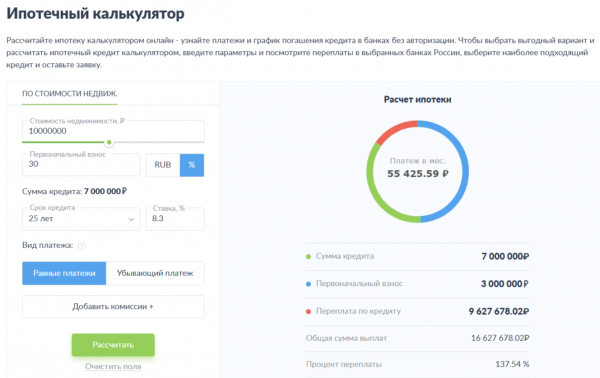
Task: Focus the Ставка, % input field
Action: [x=175, y=219]
